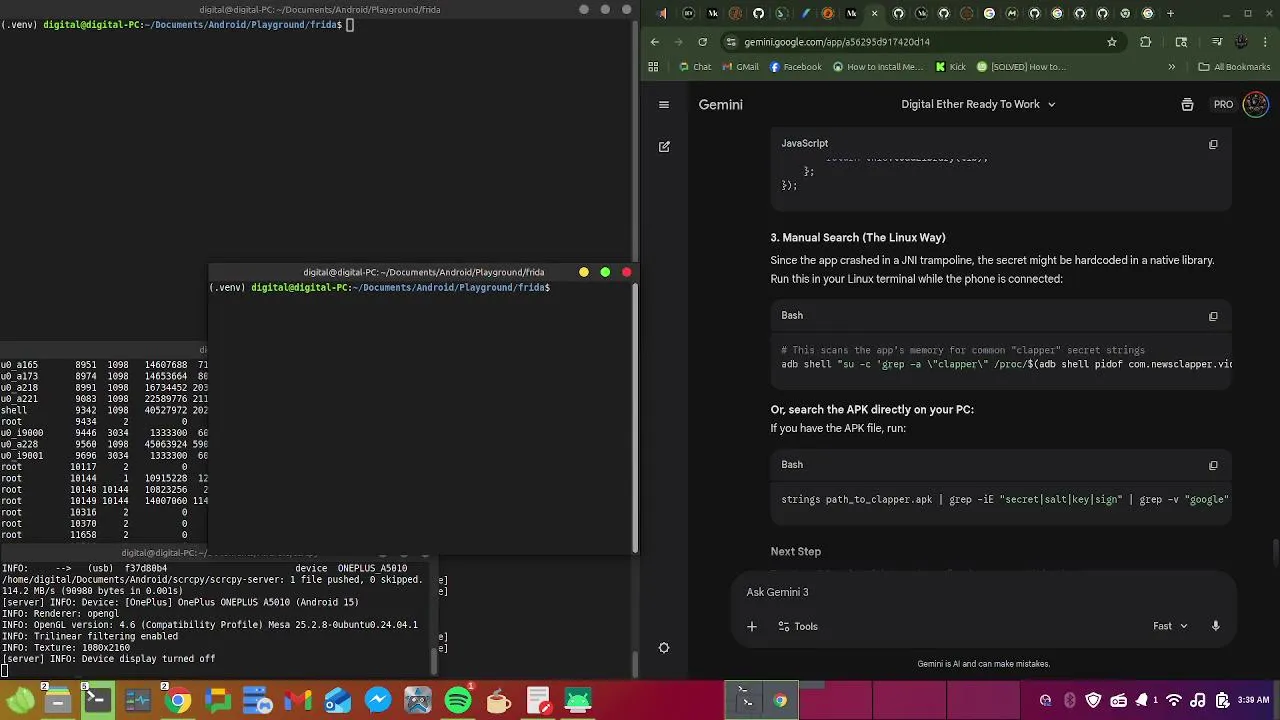Viewport: 1280px width, 720px height.
Task: Click the Ask Gemini 3 input field
Action: pos(983,592)
